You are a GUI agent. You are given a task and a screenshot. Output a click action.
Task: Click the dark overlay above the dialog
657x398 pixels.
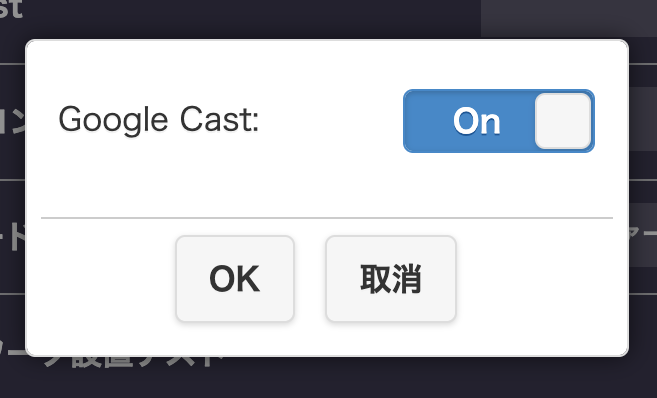click(x=251, y=19)
